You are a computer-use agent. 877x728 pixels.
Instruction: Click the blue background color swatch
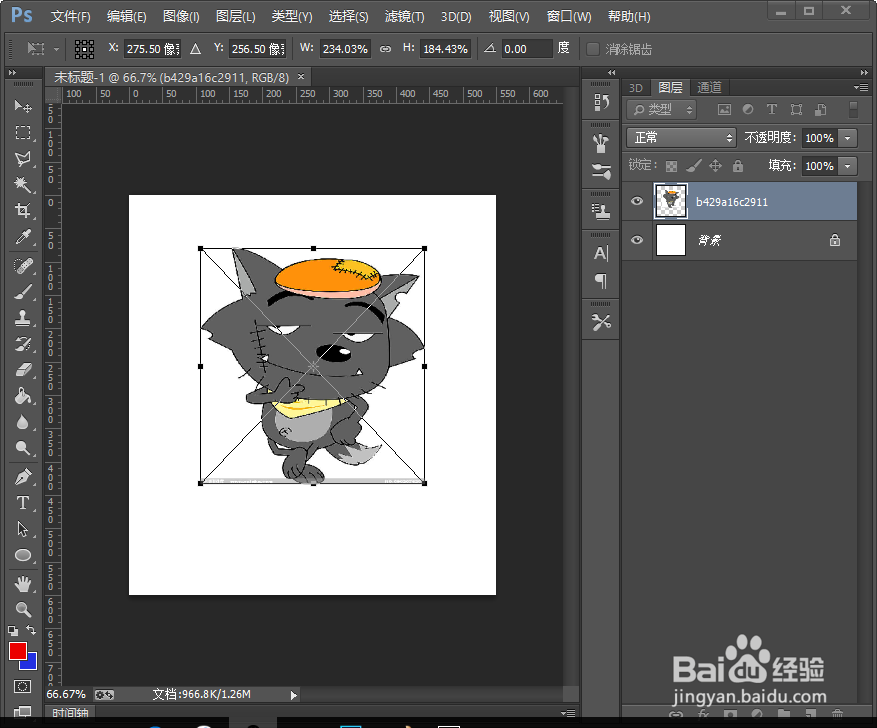(x=31, y=664)
